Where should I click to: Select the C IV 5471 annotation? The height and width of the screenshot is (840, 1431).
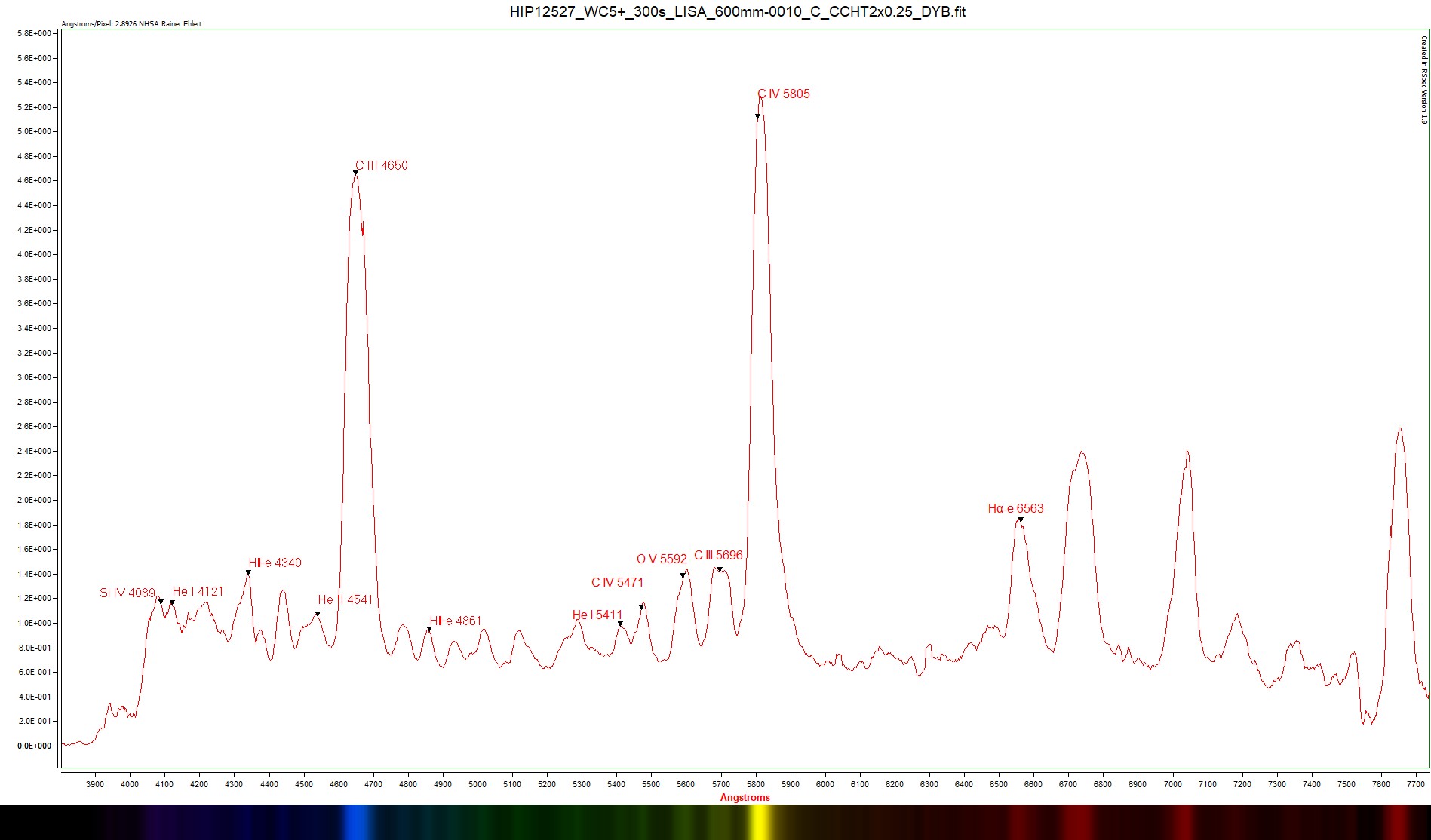[618, 583]
